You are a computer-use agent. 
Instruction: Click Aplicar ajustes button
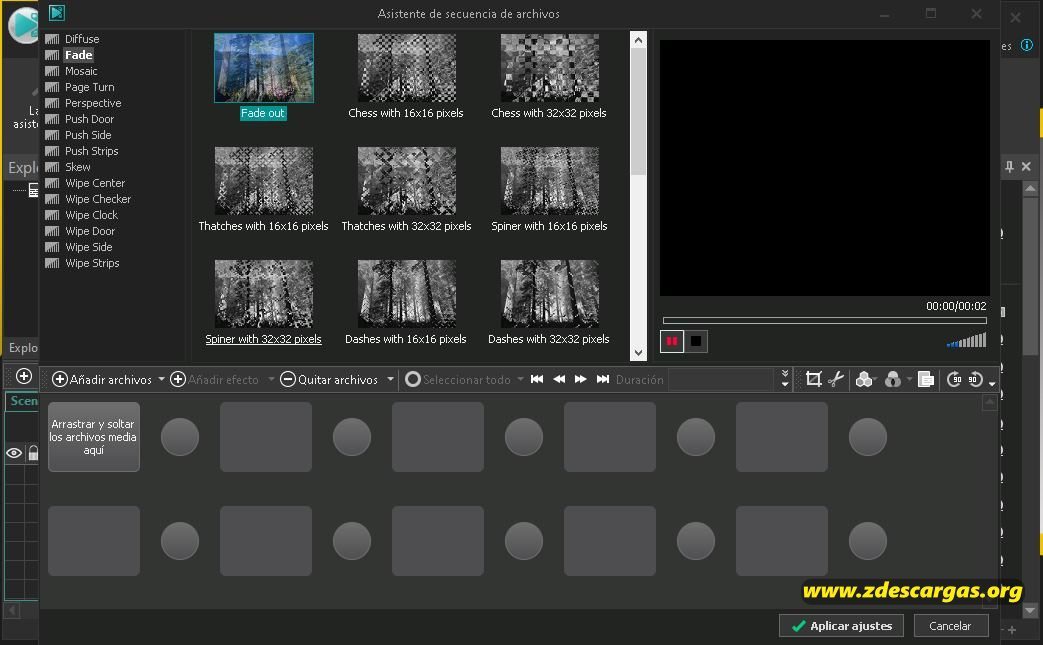click(x=841, y=626)
